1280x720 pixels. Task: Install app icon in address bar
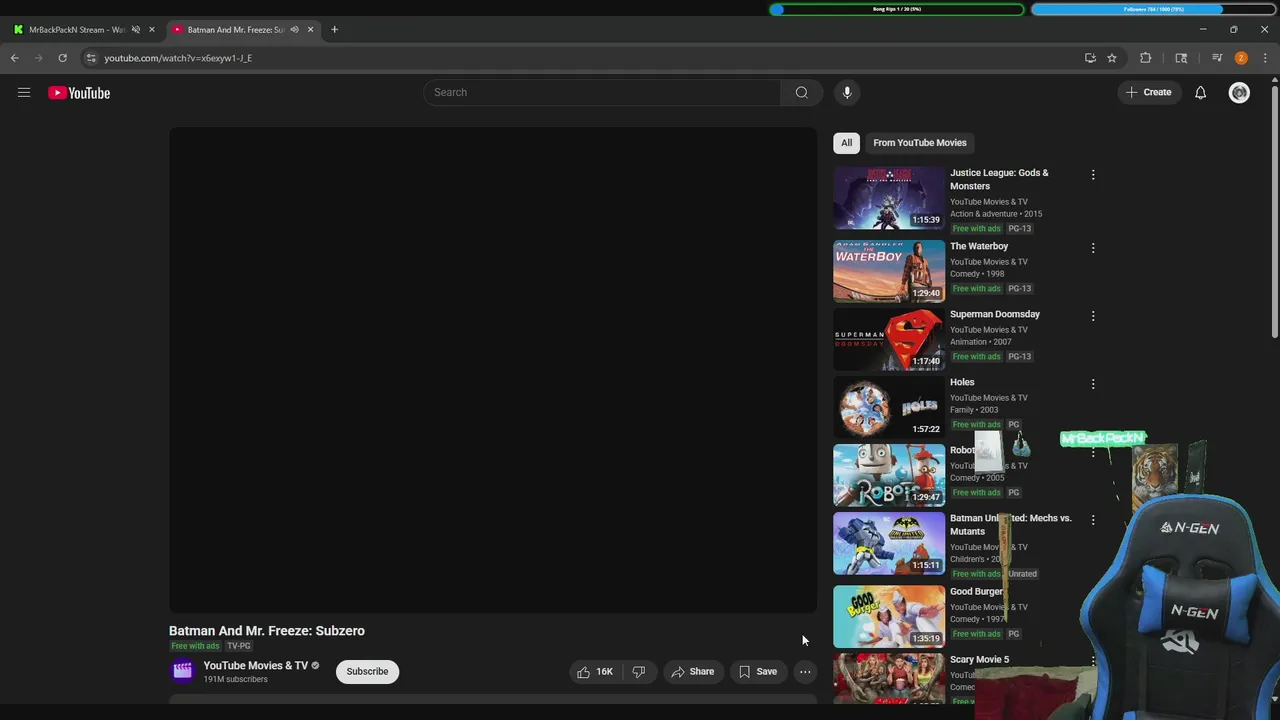1090,58
